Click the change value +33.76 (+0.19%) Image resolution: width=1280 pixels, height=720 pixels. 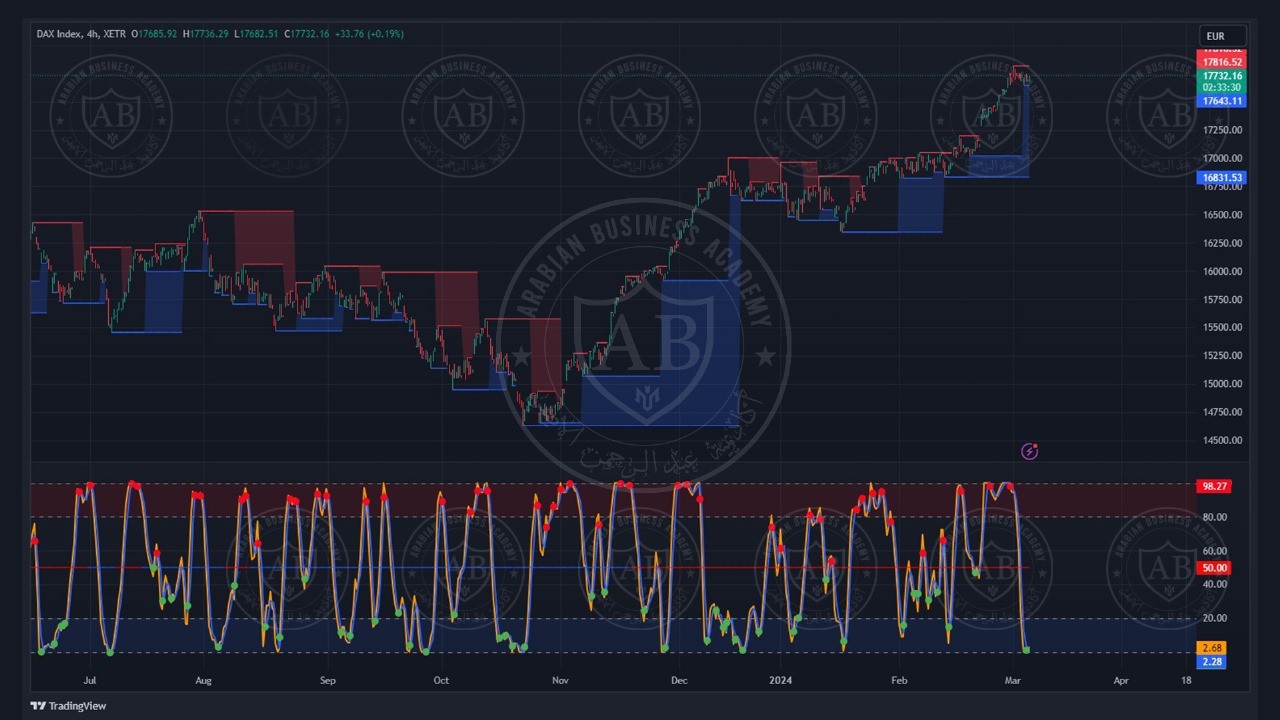[369, 34]
